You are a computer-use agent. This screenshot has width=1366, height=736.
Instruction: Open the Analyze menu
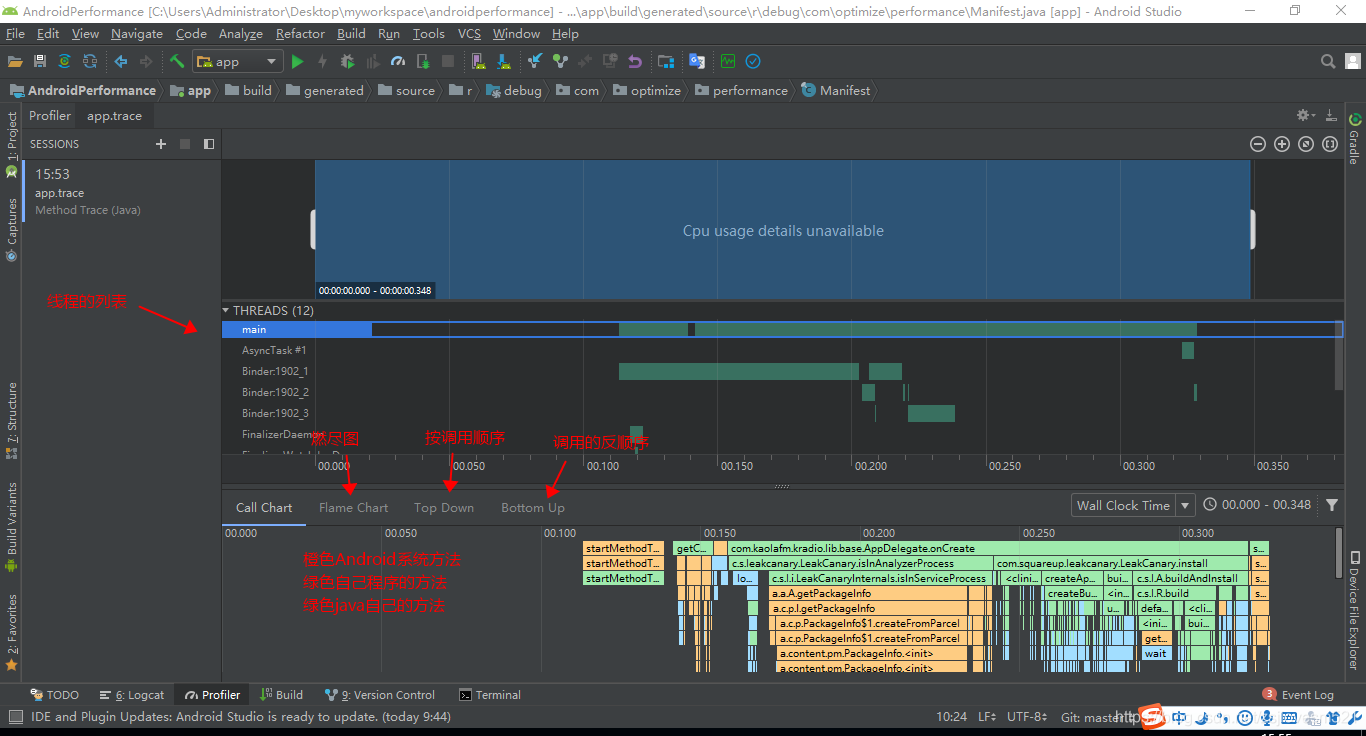pos(240,33)
